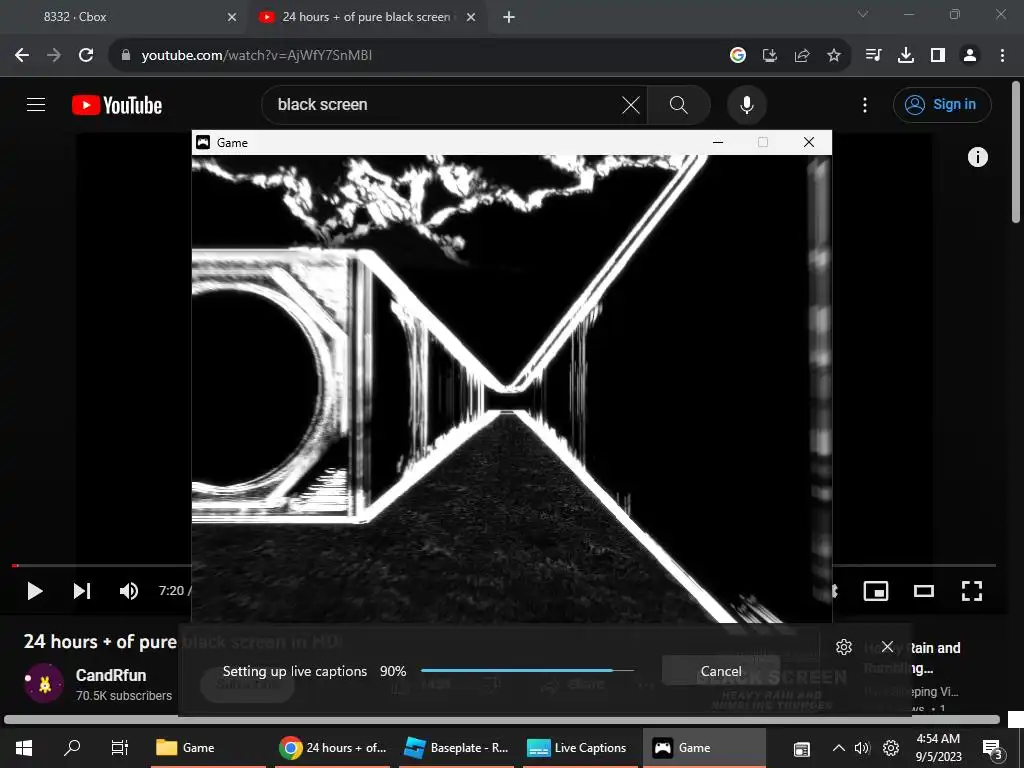This screenshot has height=768, width=1024.
Task: Open tray settings gear icon
Action: pyautogui.click(x=891, y=748)
